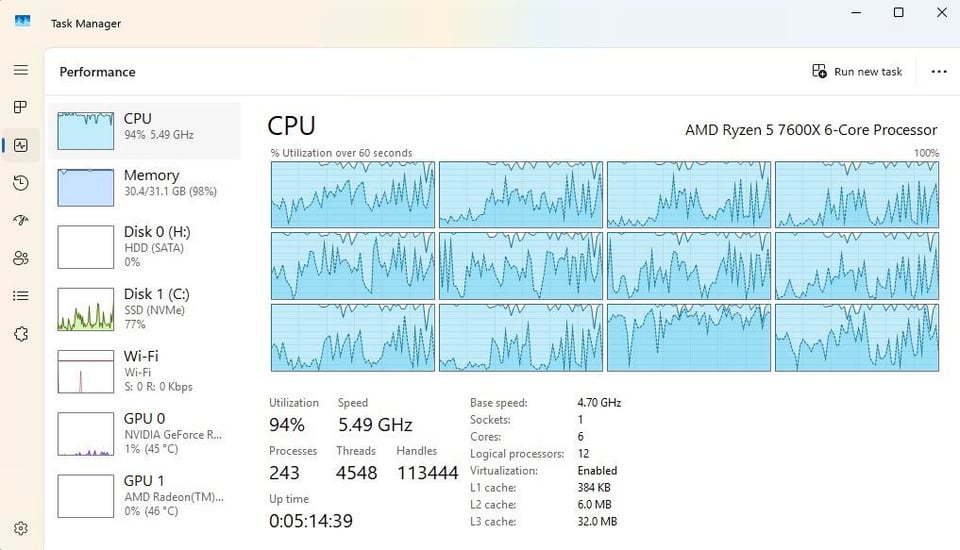
Task: Open the Services page icon
Action: tap(21, 334)
